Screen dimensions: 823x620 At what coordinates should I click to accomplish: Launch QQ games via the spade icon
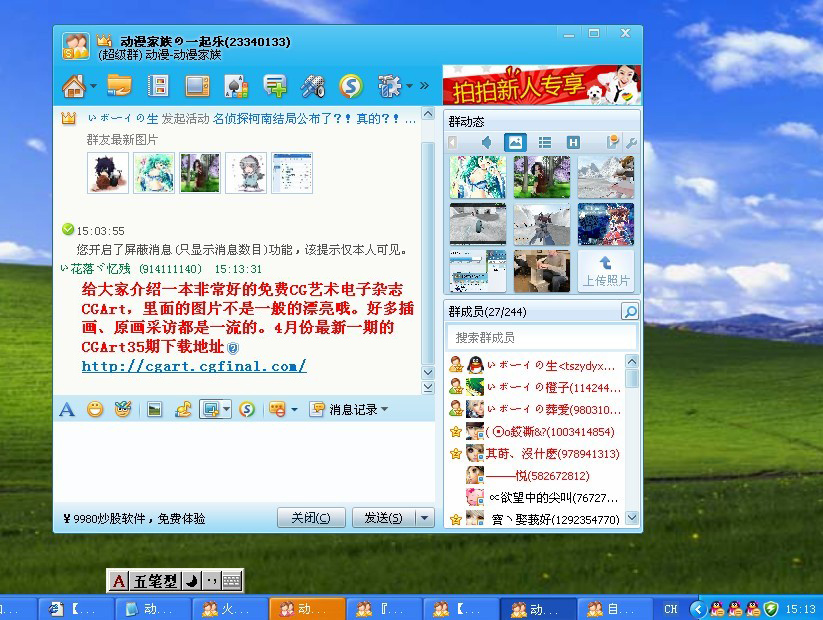[x=235, y=87]
